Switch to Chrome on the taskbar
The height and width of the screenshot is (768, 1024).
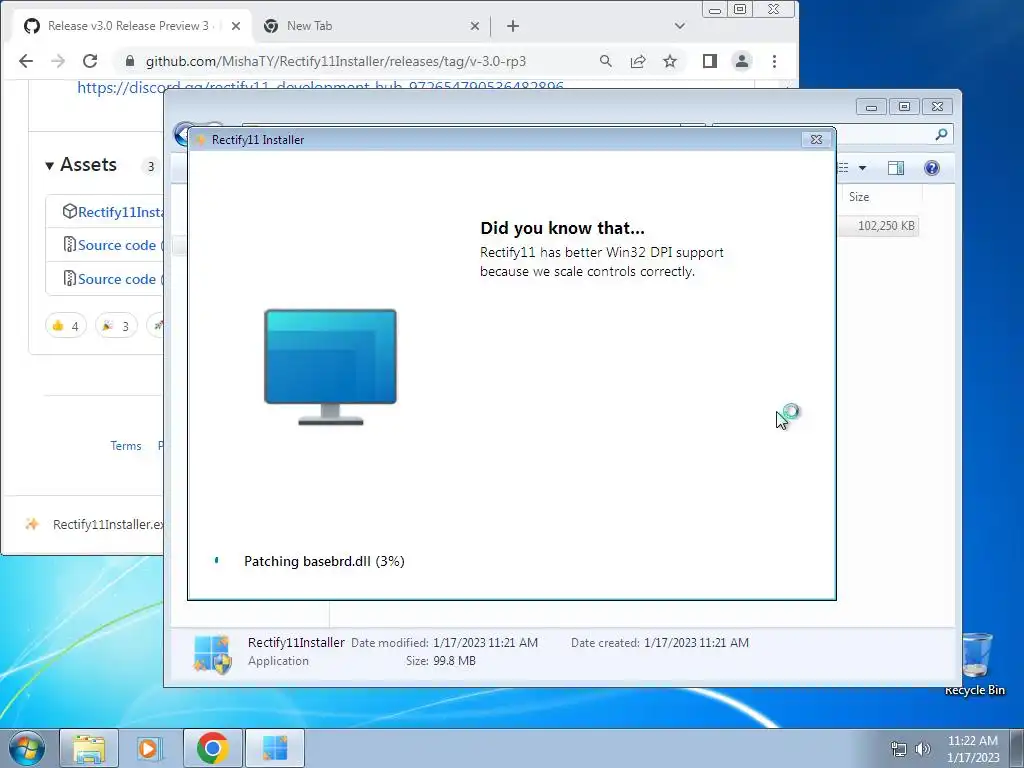click(x=212, y=748)
